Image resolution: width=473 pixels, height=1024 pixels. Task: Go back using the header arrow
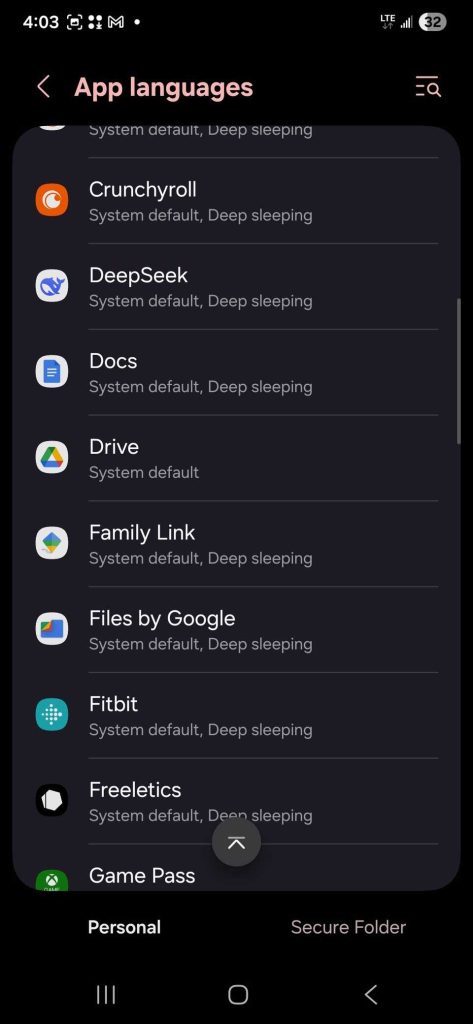(x=43, y=87)
